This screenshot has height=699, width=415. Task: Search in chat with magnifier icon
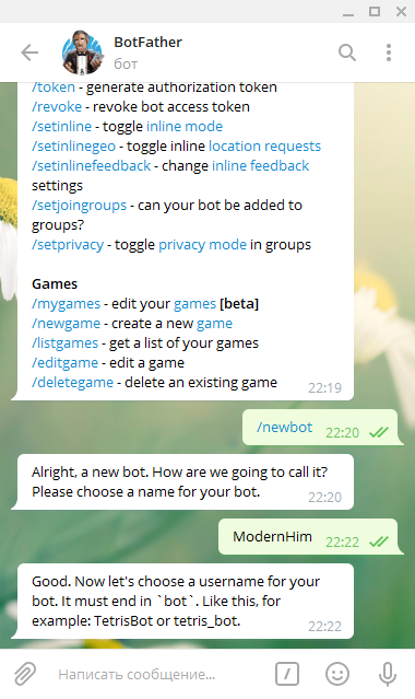click(347, 53)
